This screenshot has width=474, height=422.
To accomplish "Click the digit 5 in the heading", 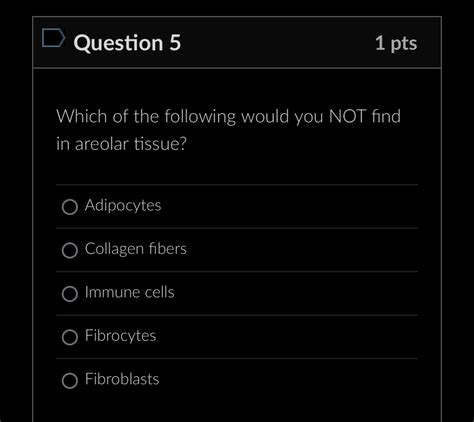I will pyautogui.click(x=175, y=43).
